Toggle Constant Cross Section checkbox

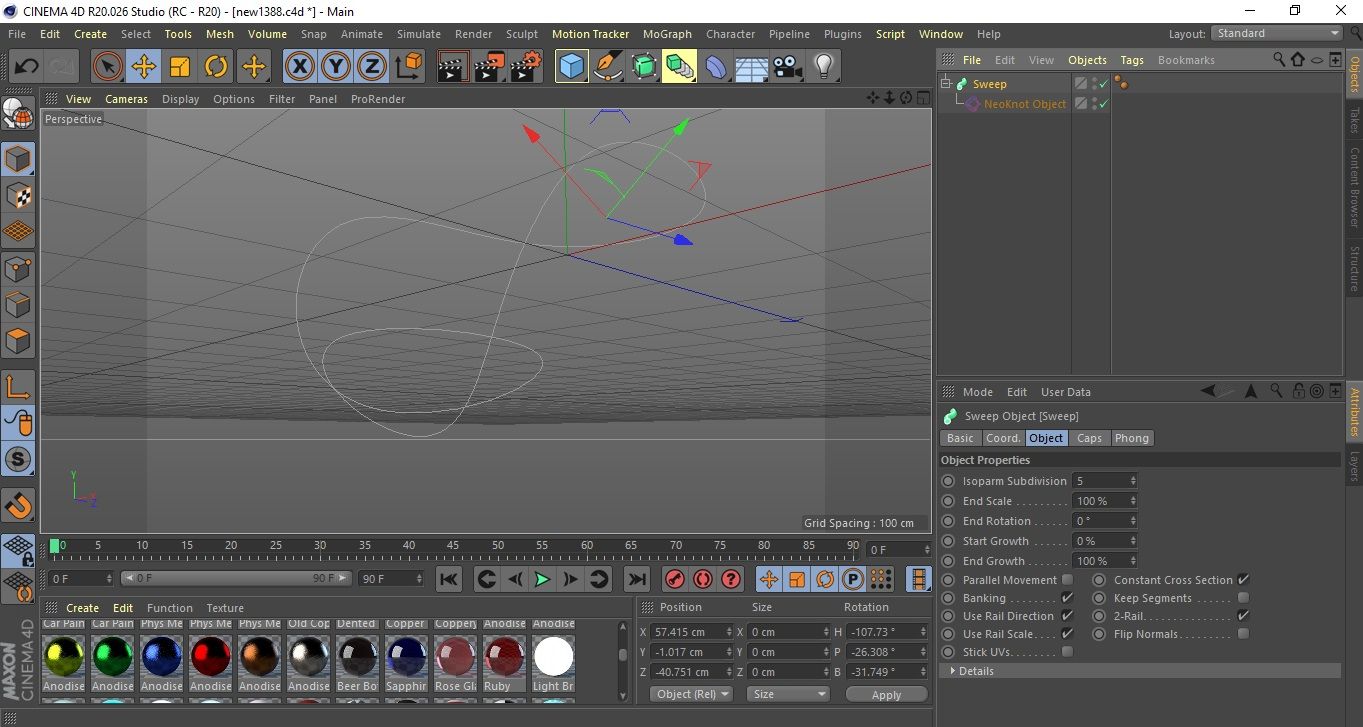1243,580
